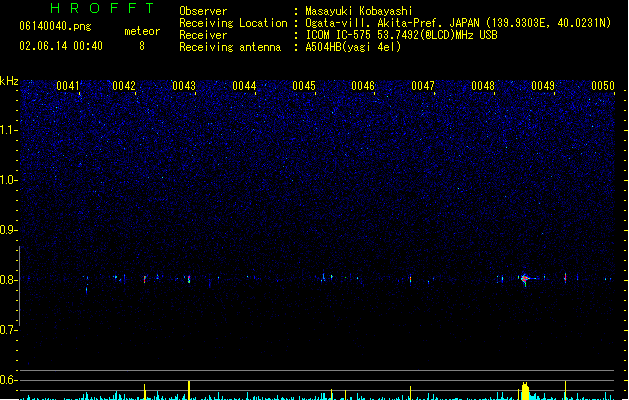Image resolution: width=629 pixels, height=400 pixels.
Task: Click the 0045 time marker
Action: [304, 86]
